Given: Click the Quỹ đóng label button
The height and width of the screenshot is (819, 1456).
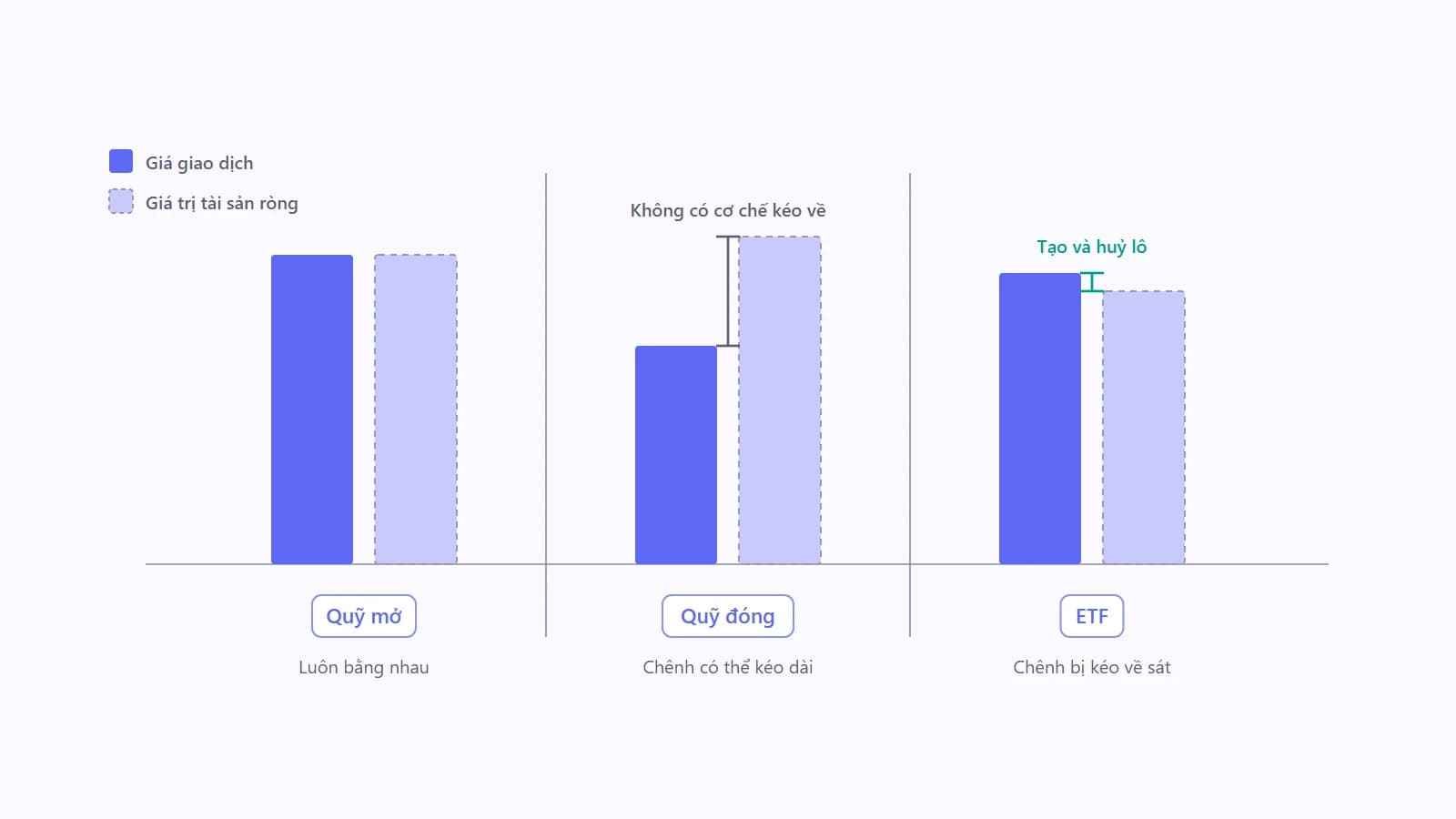Looking at the screenshot, I should tap(728, 616).
